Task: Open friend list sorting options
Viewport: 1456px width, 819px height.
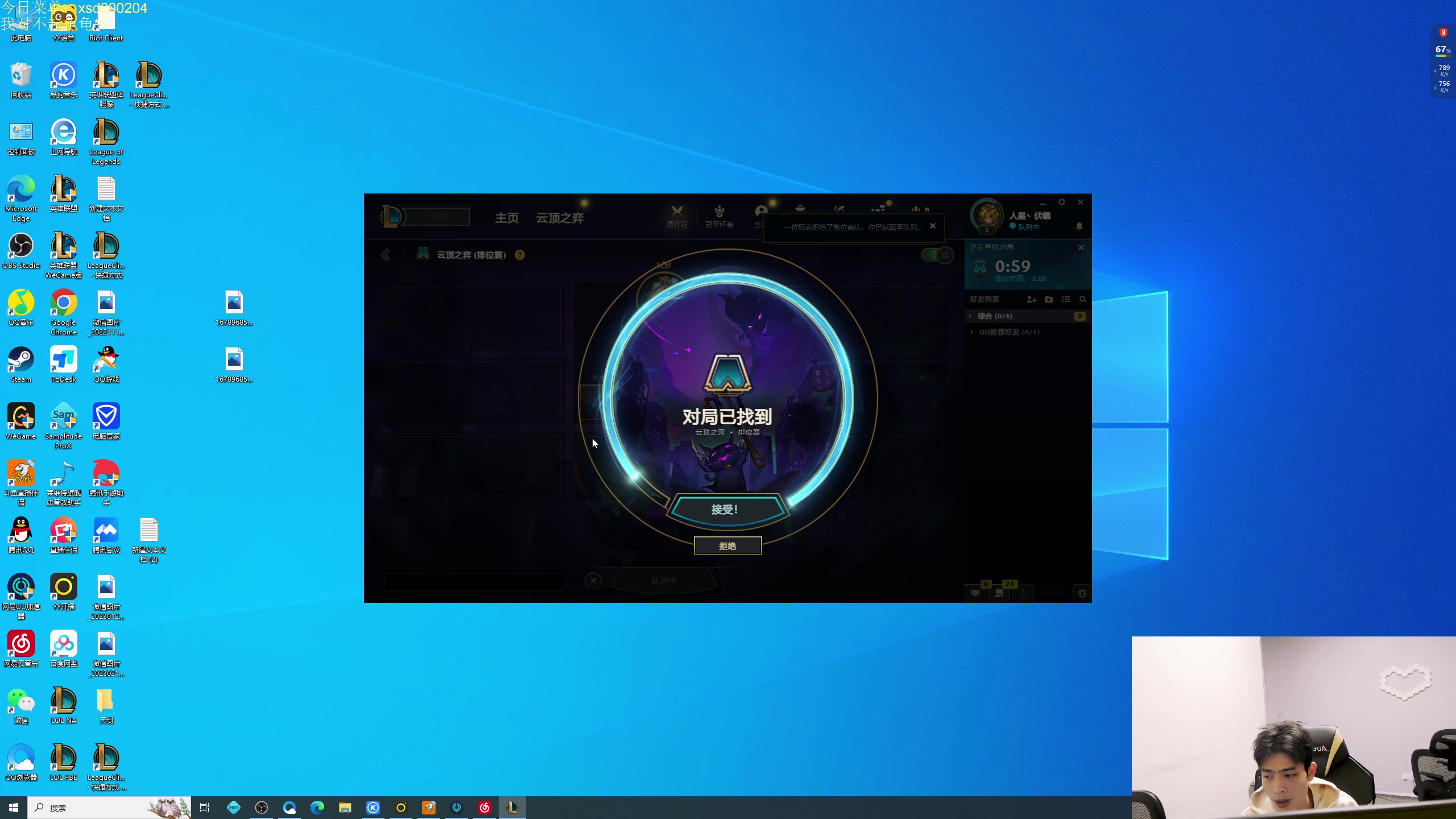Action: click(1066, 299)
